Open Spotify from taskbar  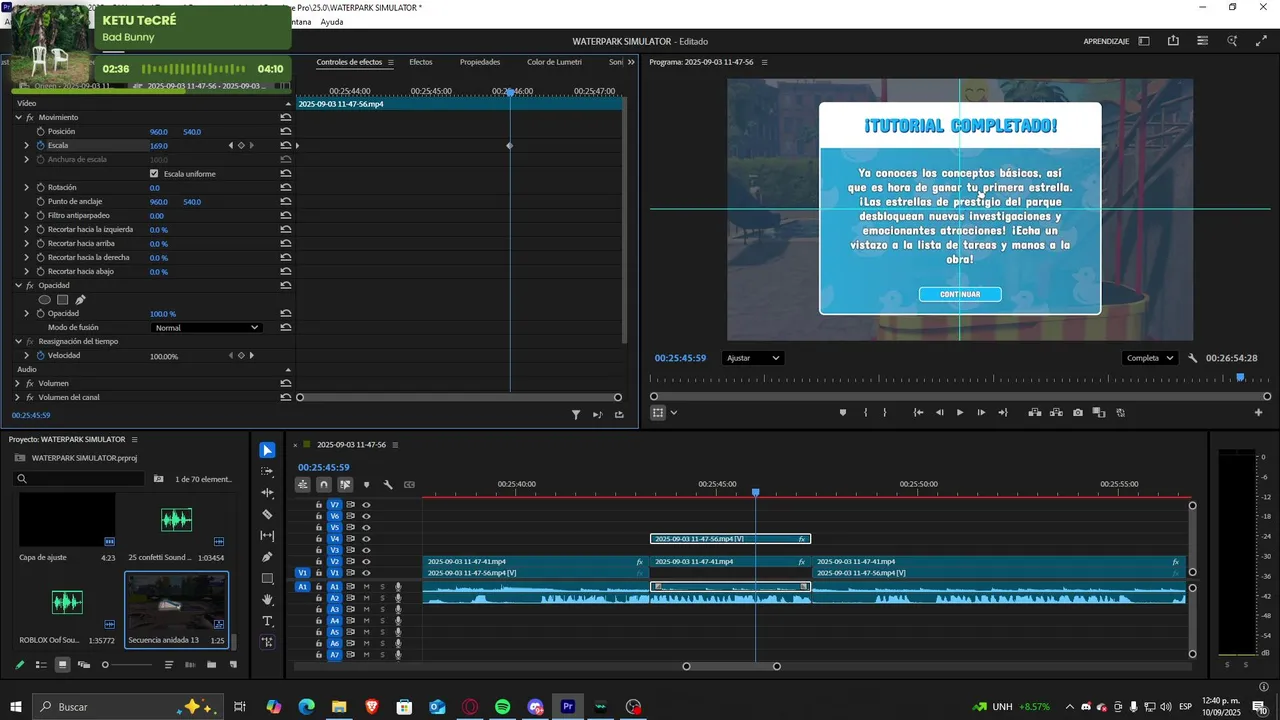point(502,707)
